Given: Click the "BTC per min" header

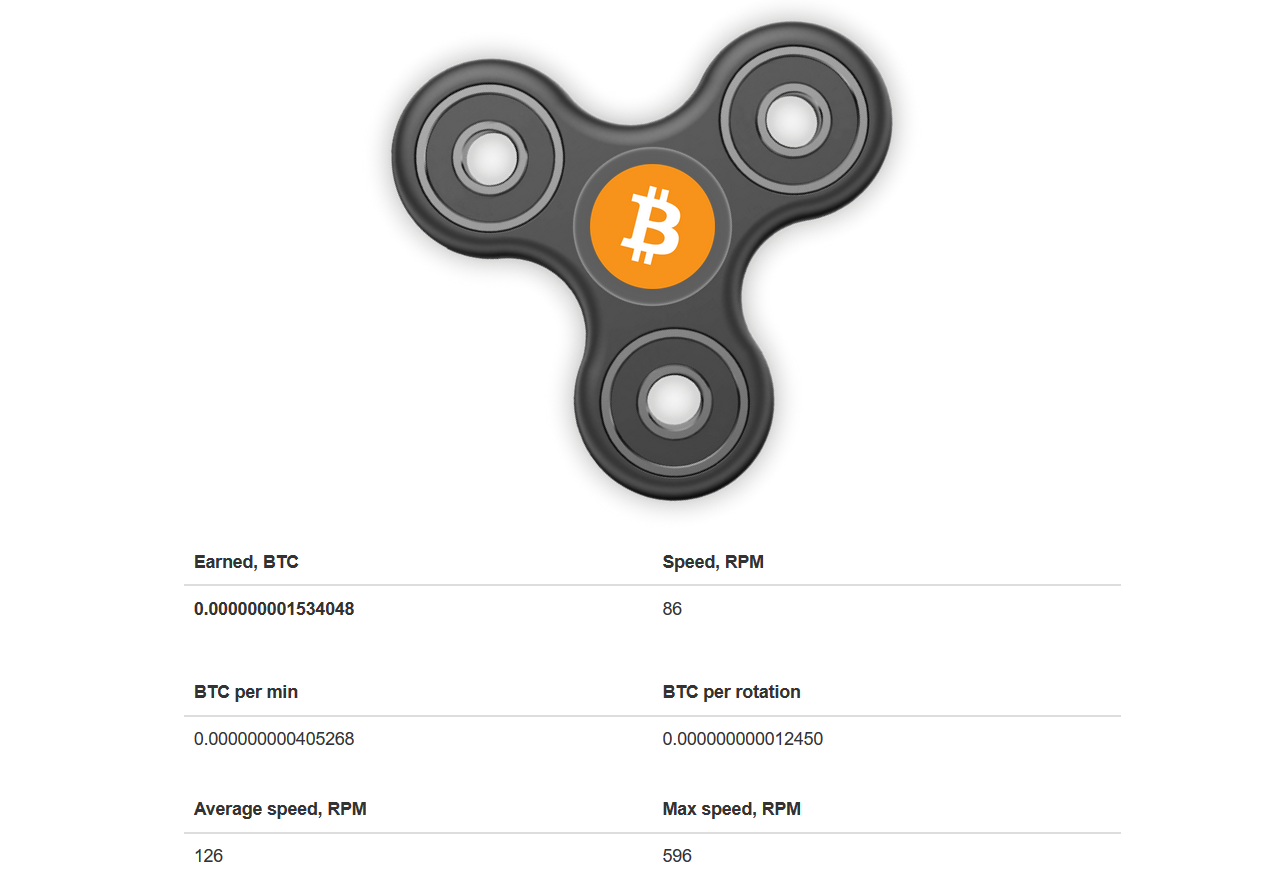Looking at the screenshot, I should pos(246,692).
